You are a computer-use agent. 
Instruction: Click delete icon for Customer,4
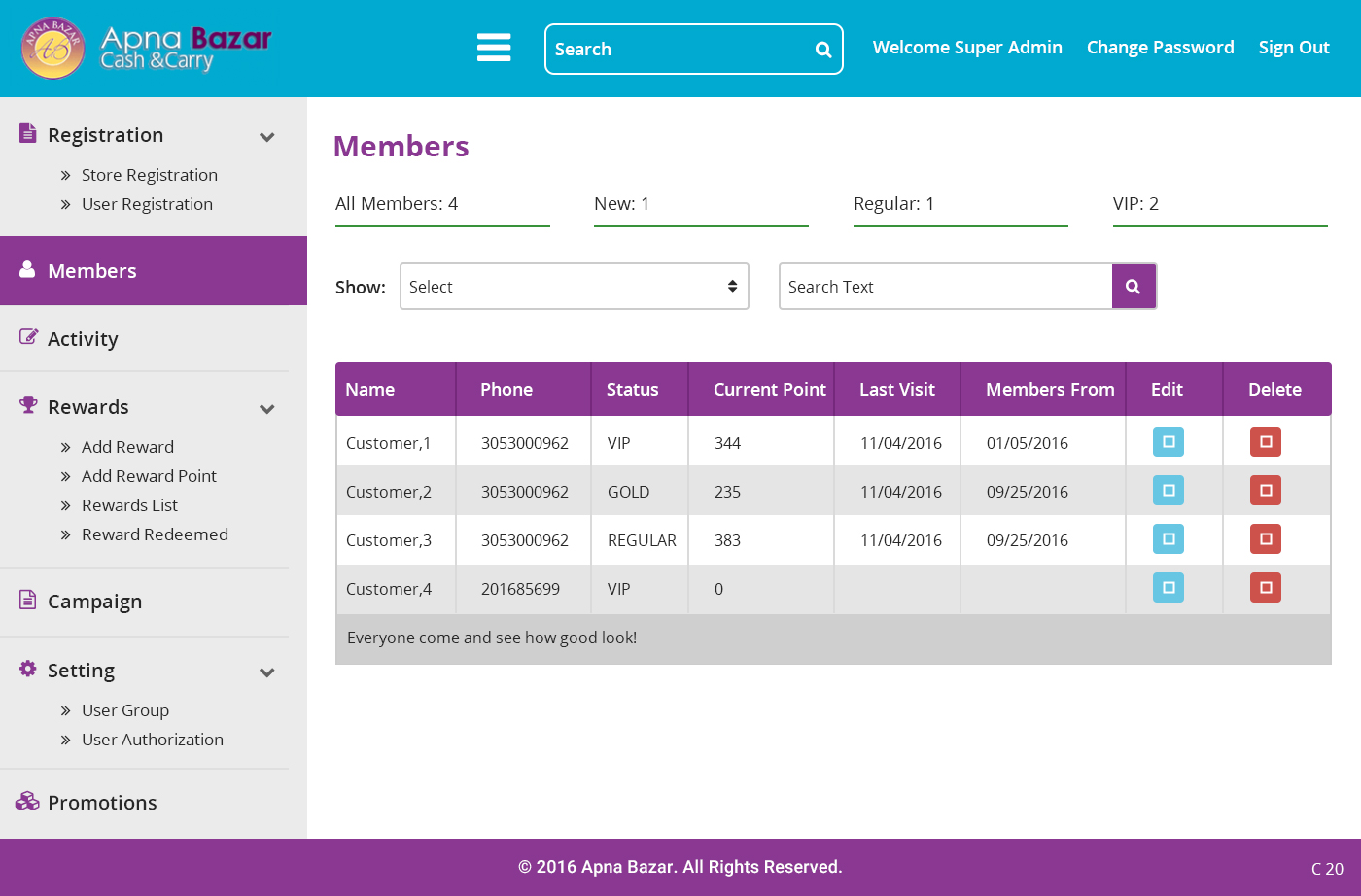tap(1266, 588)
